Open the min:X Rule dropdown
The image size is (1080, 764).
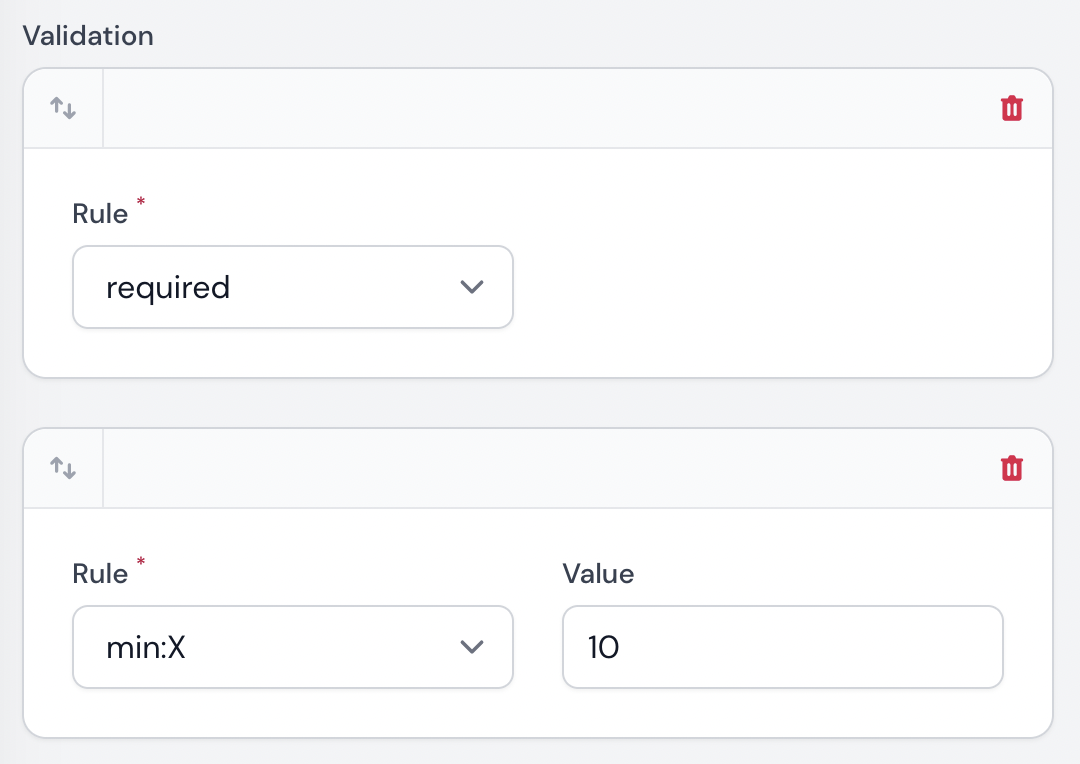(x=293, y=647)
